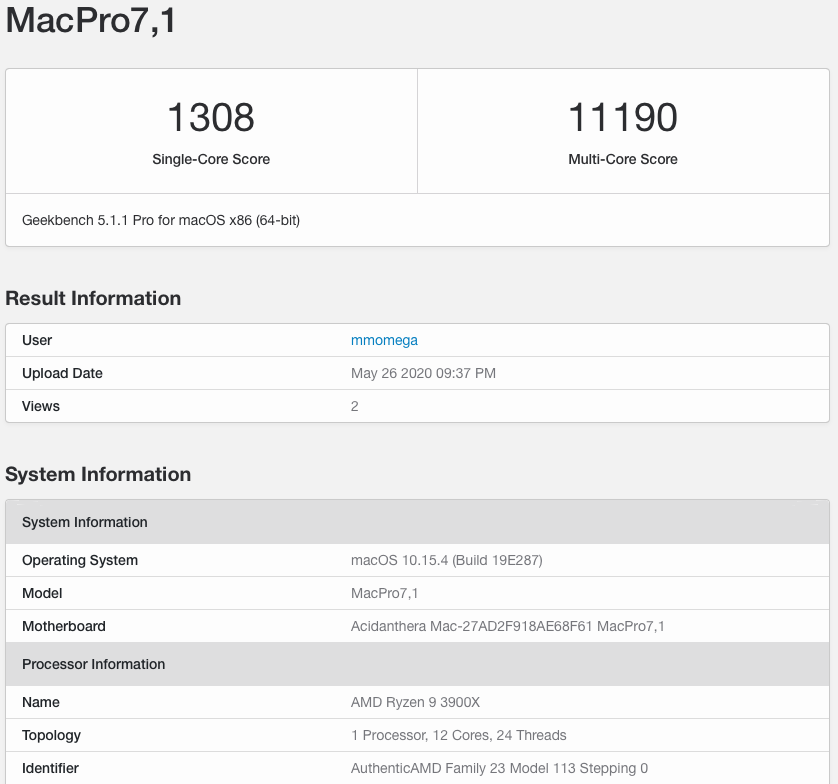Viewport: 838px width, 784px height.
Task: Click the Geekbench 5.1.1 Pro version text
Action: click(x=161, y=220)
